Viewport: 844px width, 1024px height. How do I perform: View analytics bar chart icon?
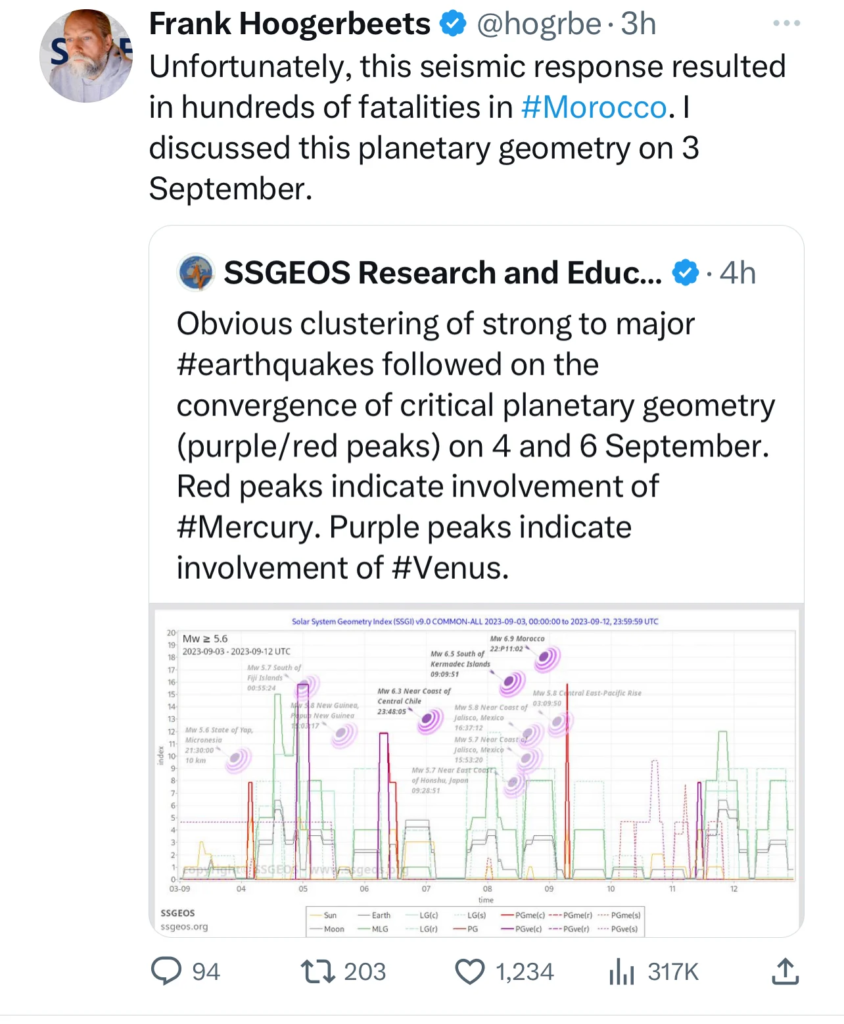621,972
